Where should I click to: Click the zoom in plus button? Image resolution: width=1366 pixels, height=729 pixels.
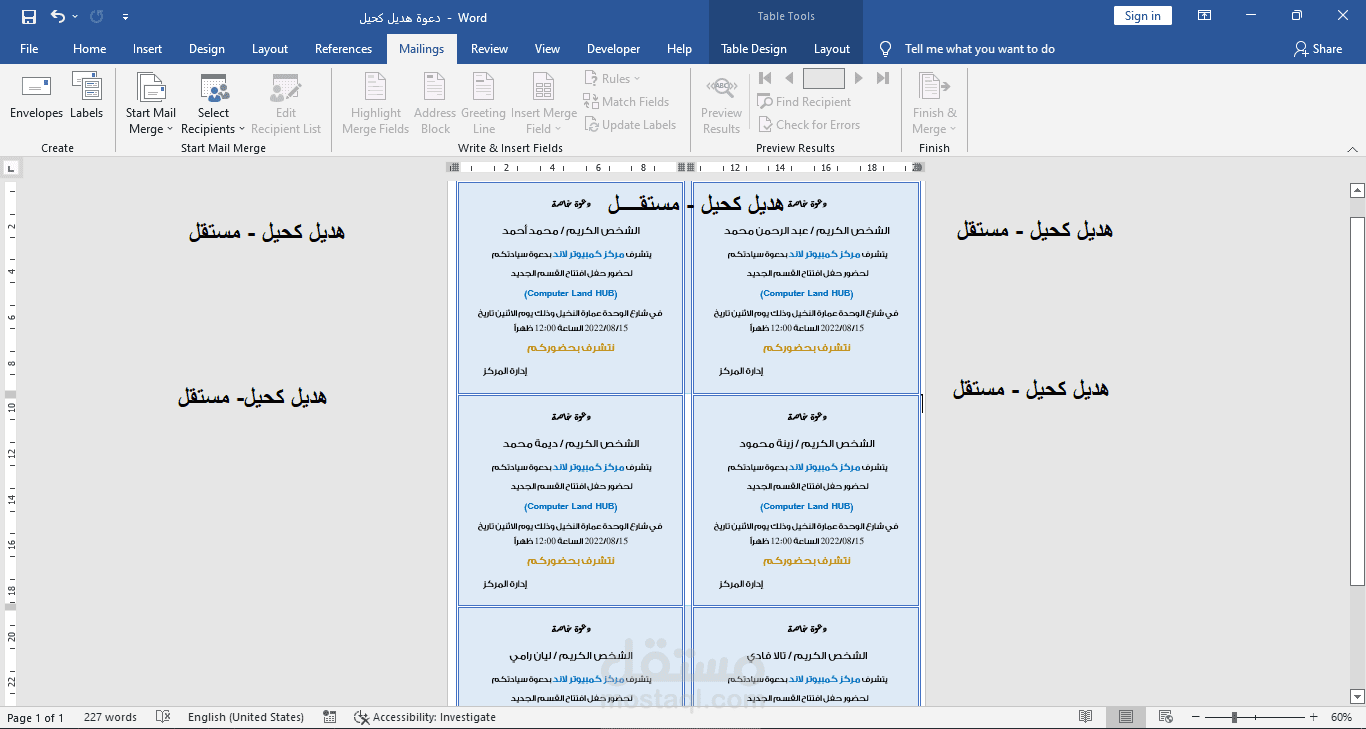[1314, 717]
